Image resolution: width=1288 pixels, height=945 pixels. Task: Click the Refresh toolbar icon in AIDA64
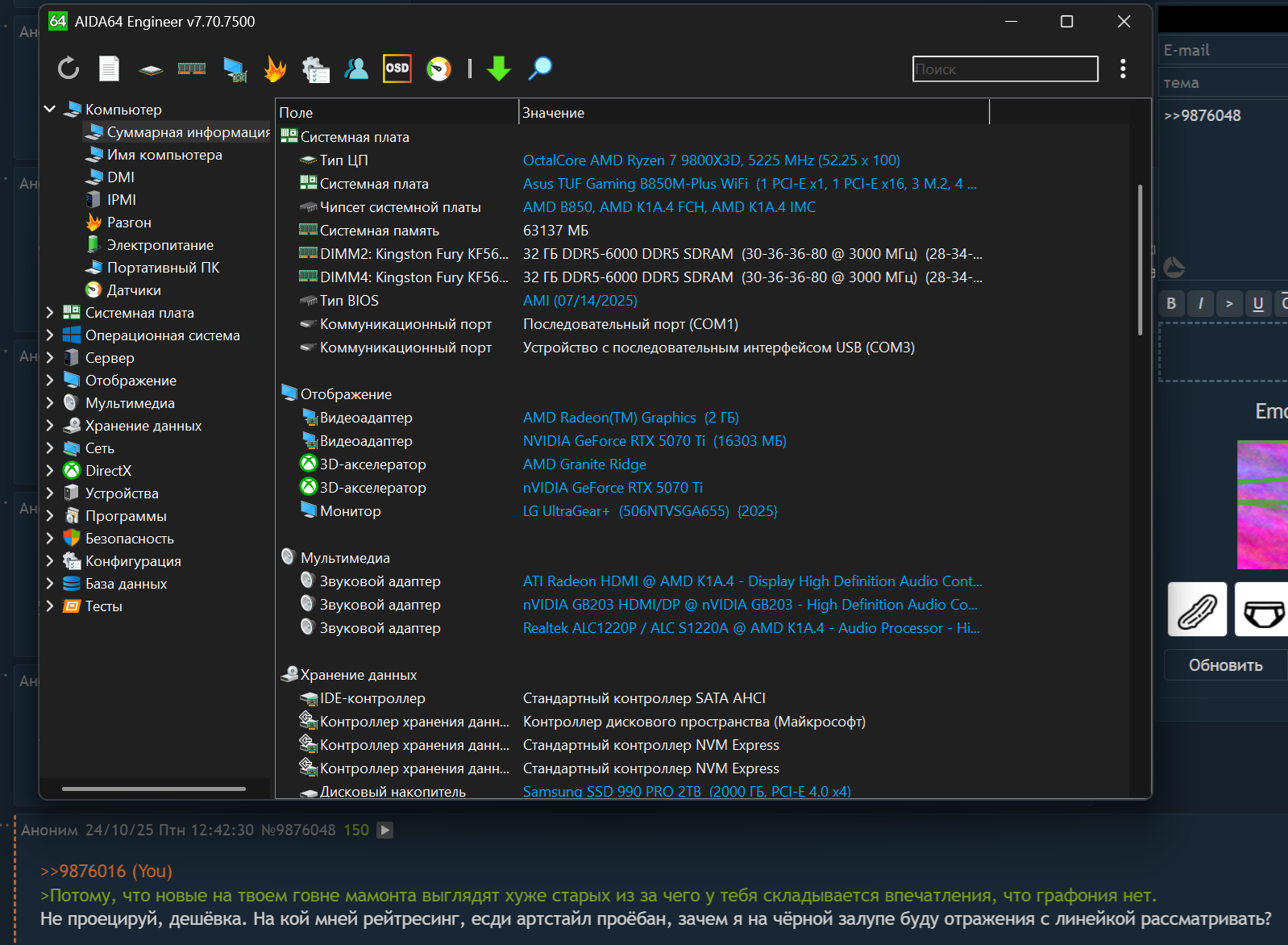pos(69,69)
